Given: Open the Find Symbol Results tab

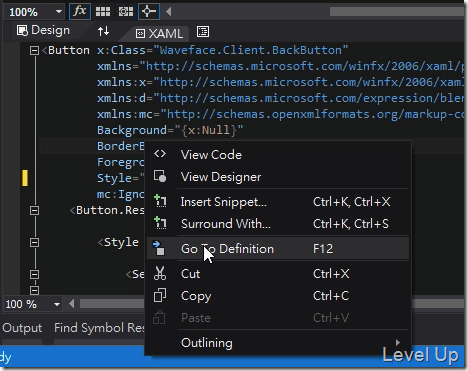Looking at the screenshot, I should coord(99,328).
